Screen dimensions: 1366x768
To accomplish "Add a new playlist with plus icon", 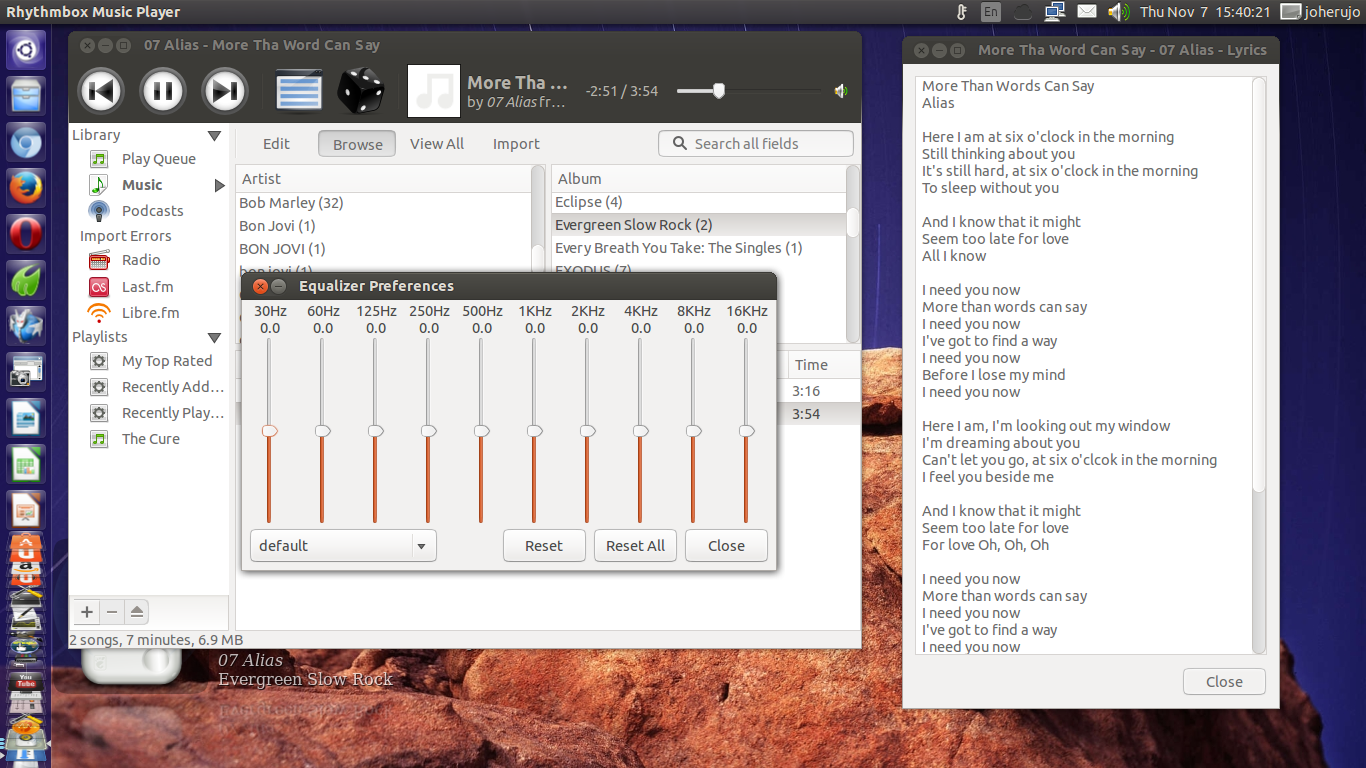I will (x=86, y=612).
